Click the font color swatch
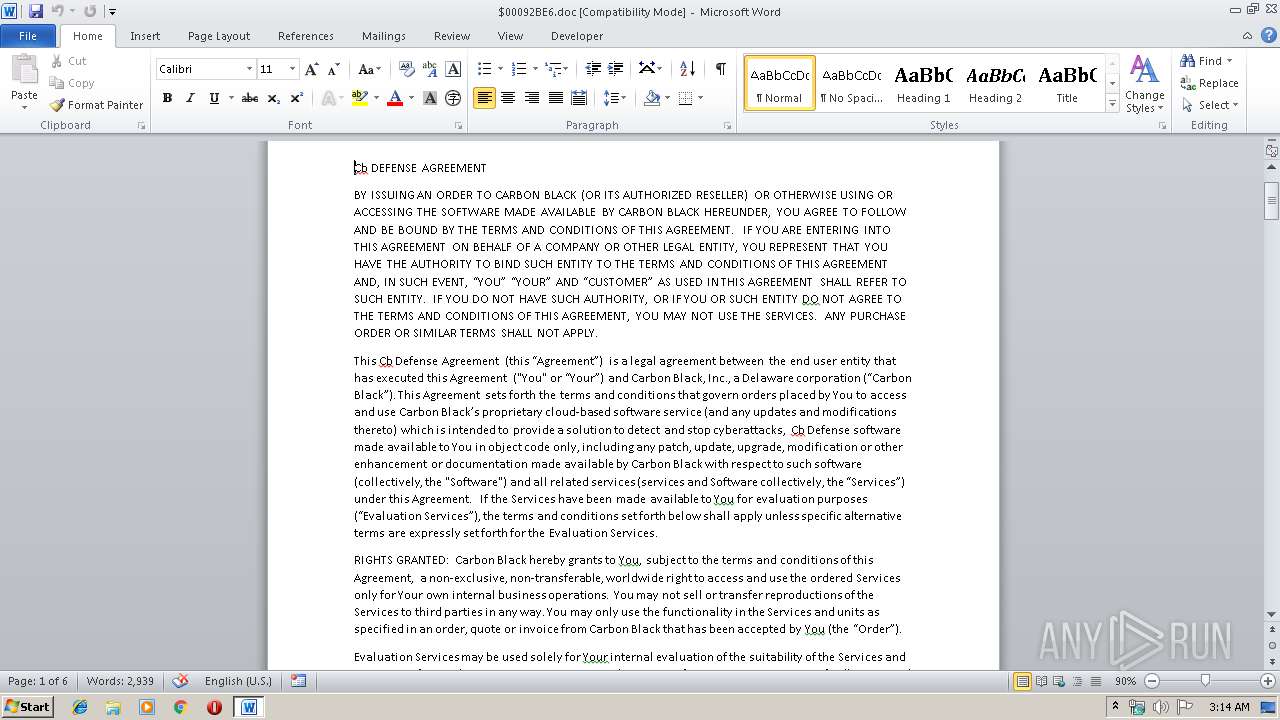This screenshot has width=1280, height=720. [395, 98]
